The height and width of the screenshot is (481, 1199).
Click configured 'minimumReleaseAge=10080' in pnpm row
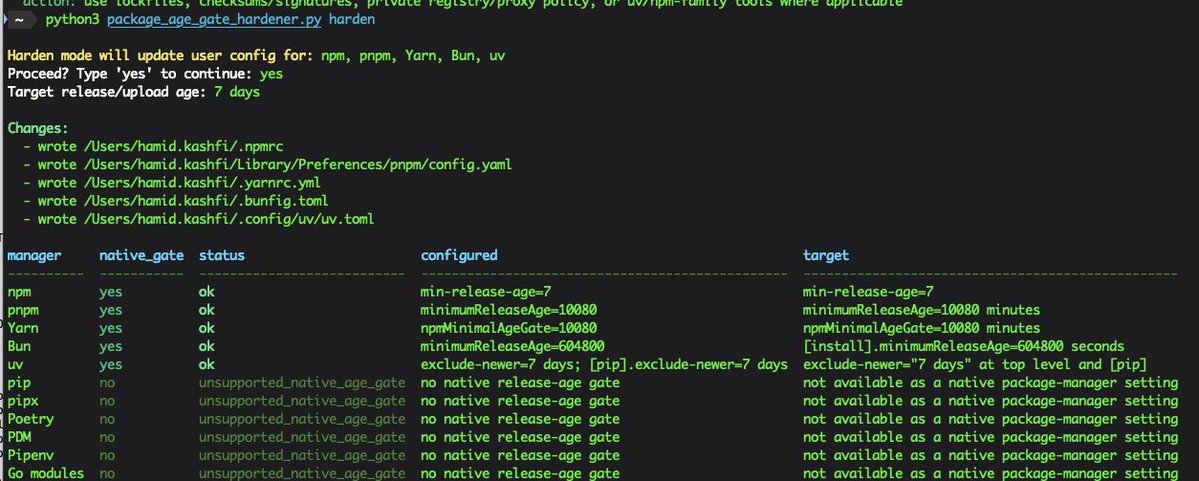pyautogui.click(x=509, y=310)
